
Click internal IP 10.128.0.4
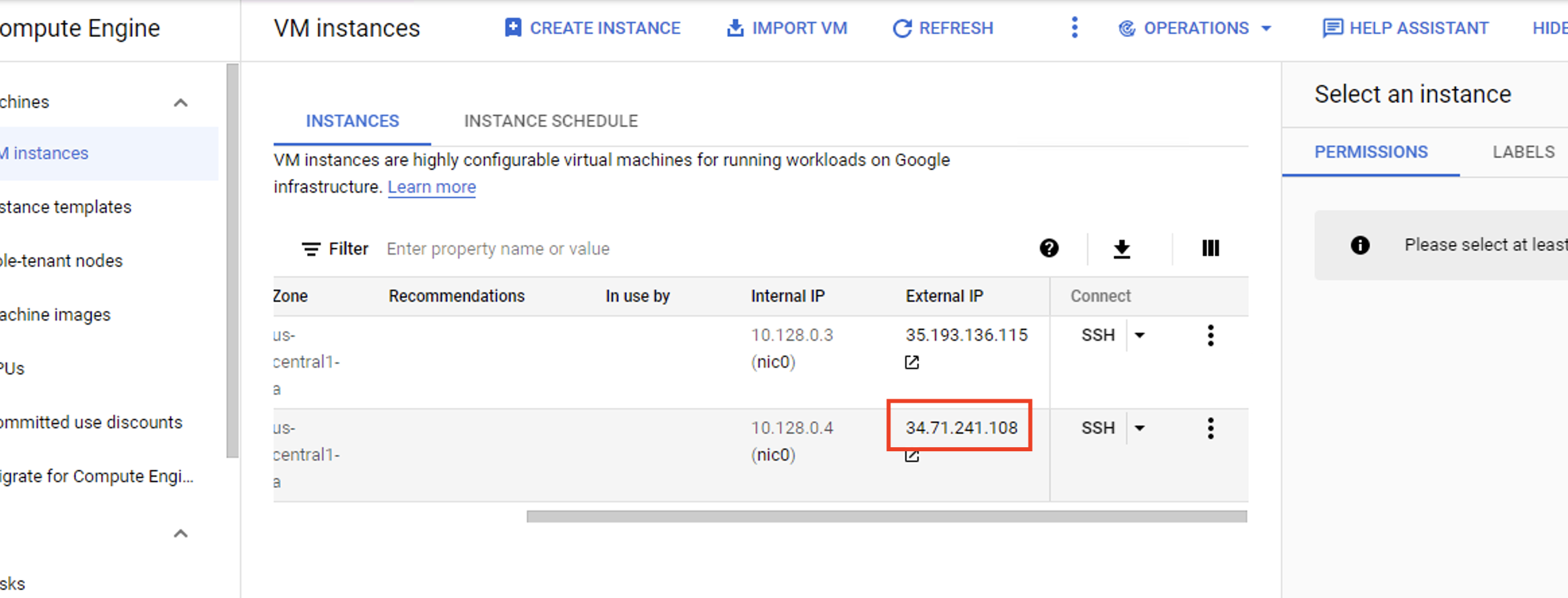tap(792, 428)
